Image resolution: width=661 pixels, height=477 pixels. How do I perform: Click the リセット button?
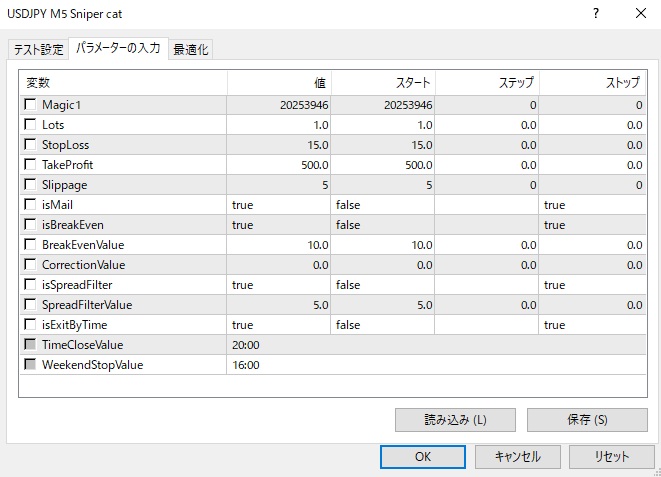tap(612, 456)
